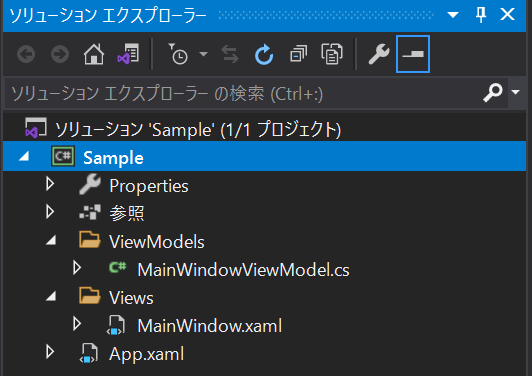Open search options dropdown arrow
Image resolution: width=532 pixels, height=376 pixels.
tap(516, 92)
